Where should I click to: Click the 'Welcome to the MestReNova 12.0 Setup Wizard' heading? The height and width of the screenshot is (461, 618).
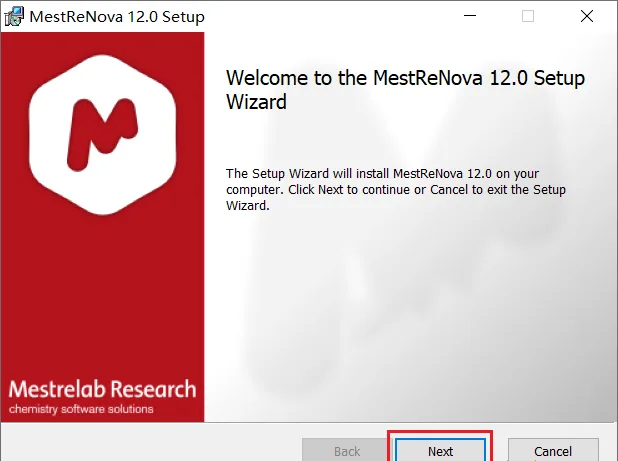pos(405,90)
